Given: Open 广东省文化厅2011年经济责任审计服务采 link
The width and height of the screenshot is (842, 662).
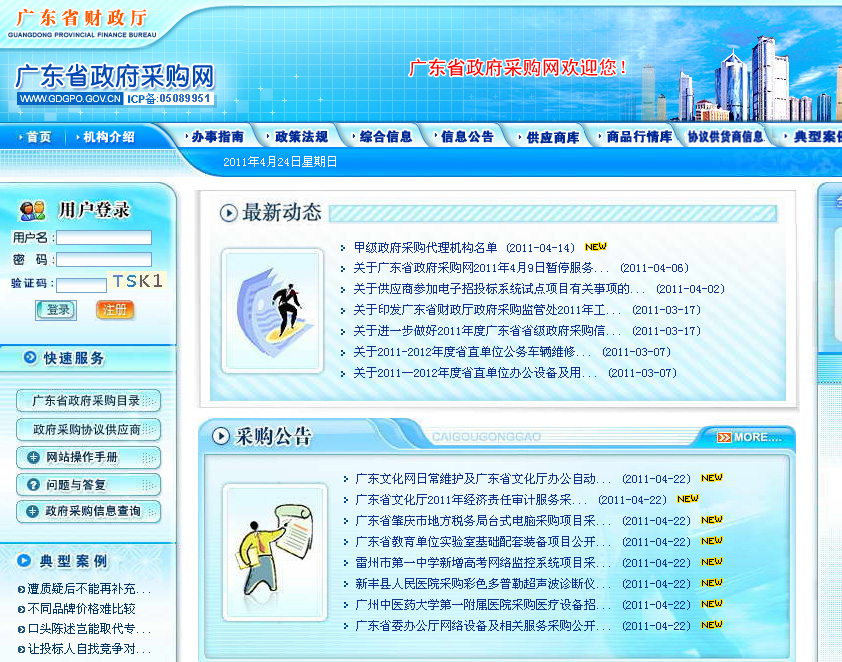Looking at the screenshot, I should 471,500.
